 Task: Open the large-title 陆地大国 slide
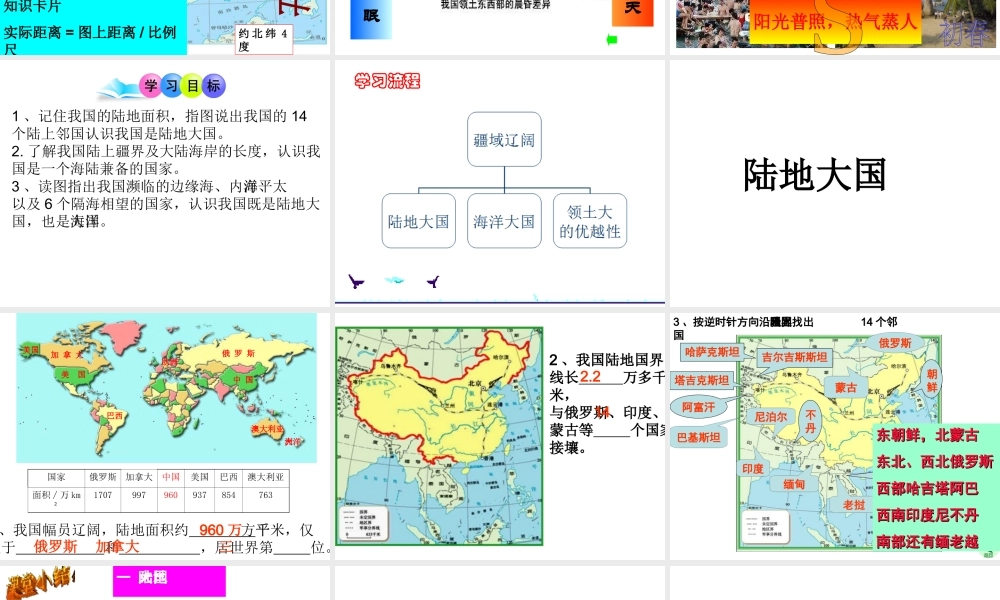835,183
